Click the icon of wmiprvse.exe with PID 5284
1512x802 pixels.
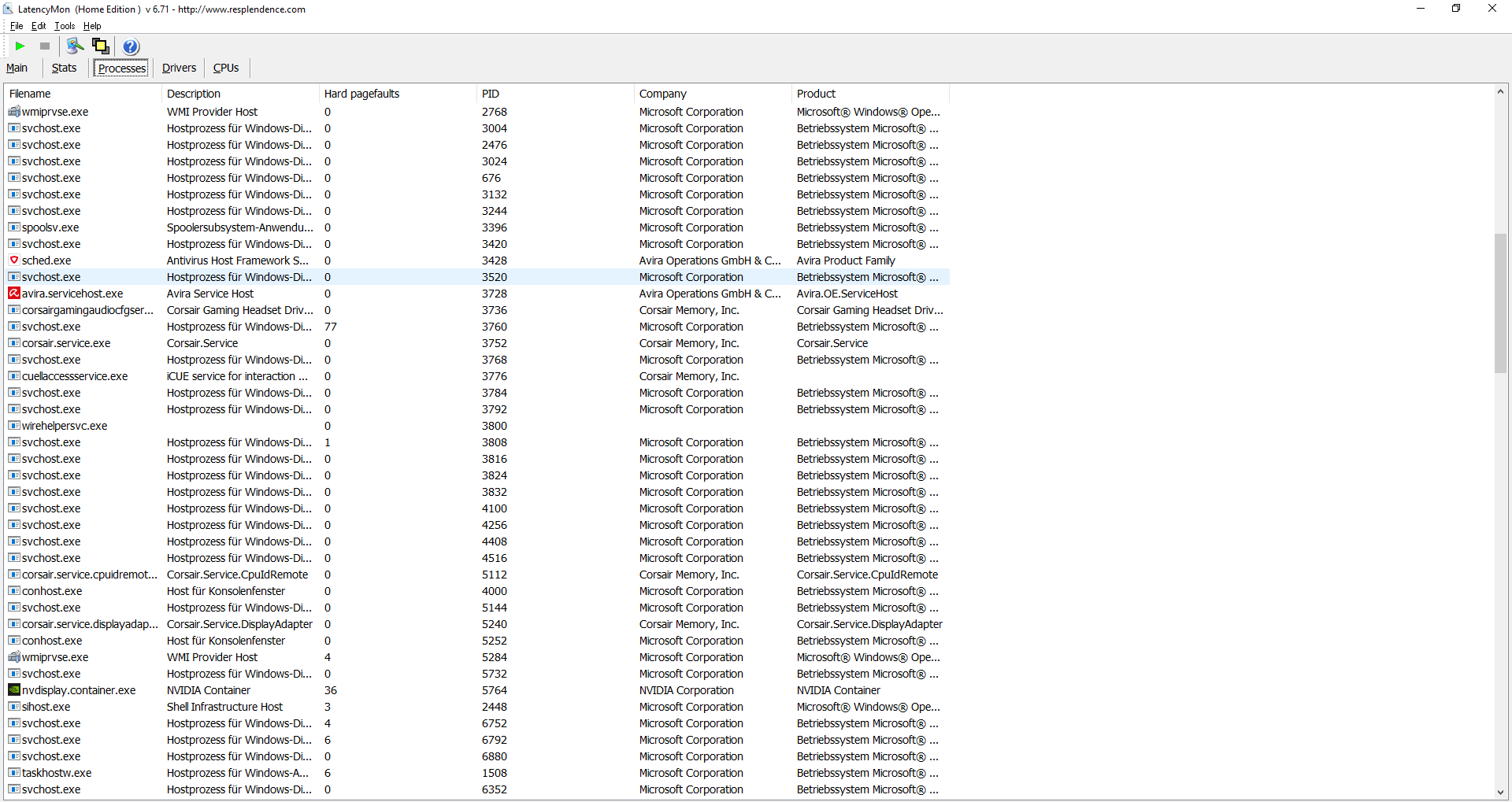(14, 657)
